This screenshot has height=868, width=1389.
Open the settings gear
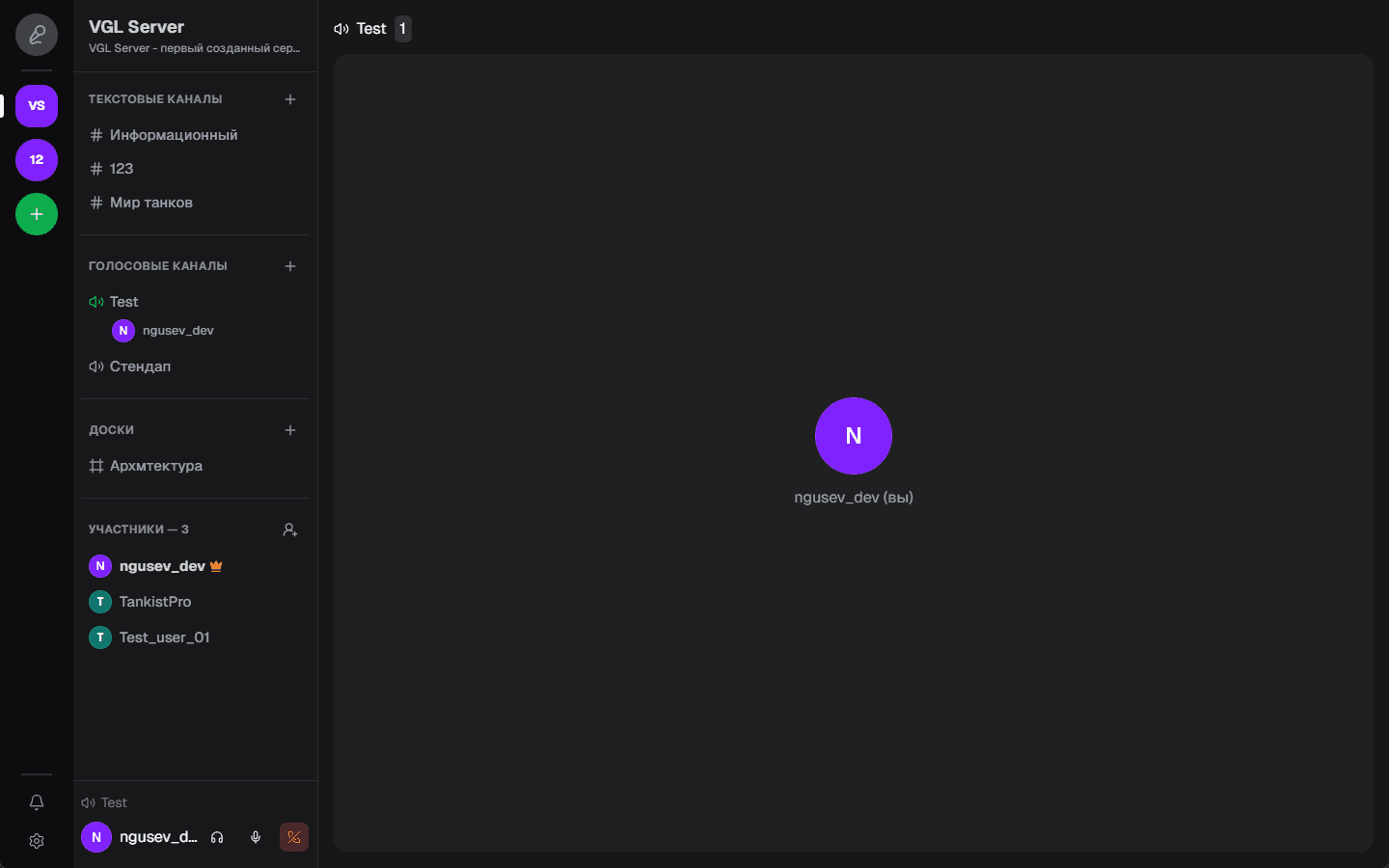pyautogui.click(x=37, y=841)
